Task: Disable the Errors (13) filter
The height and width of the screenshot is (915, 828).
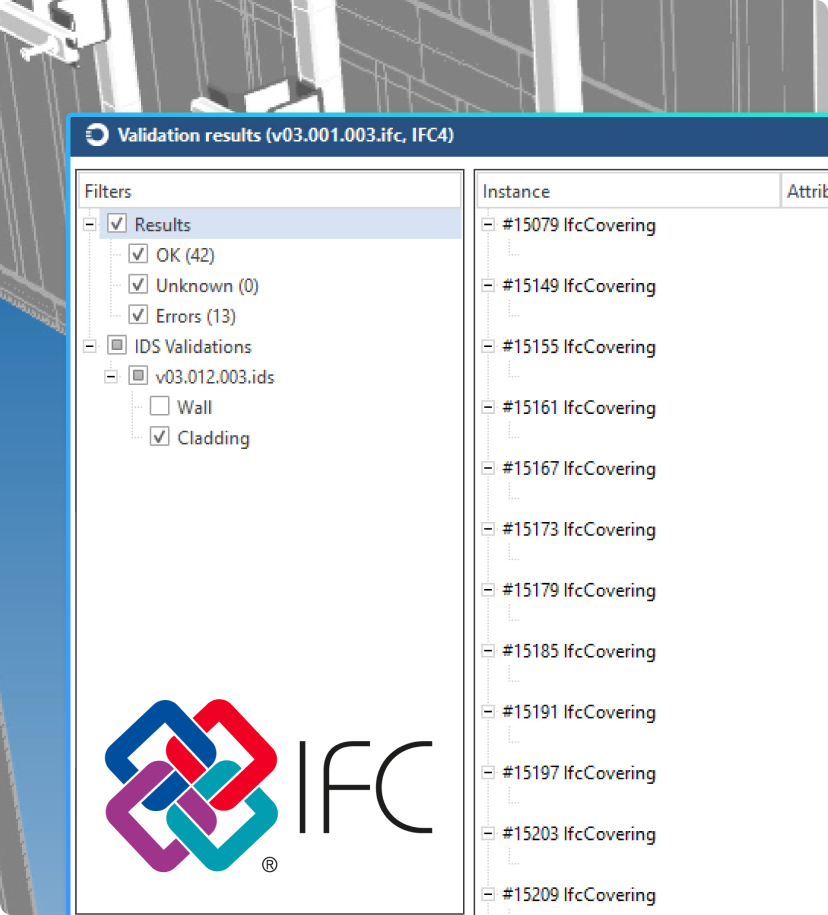Action: point(139,316)
